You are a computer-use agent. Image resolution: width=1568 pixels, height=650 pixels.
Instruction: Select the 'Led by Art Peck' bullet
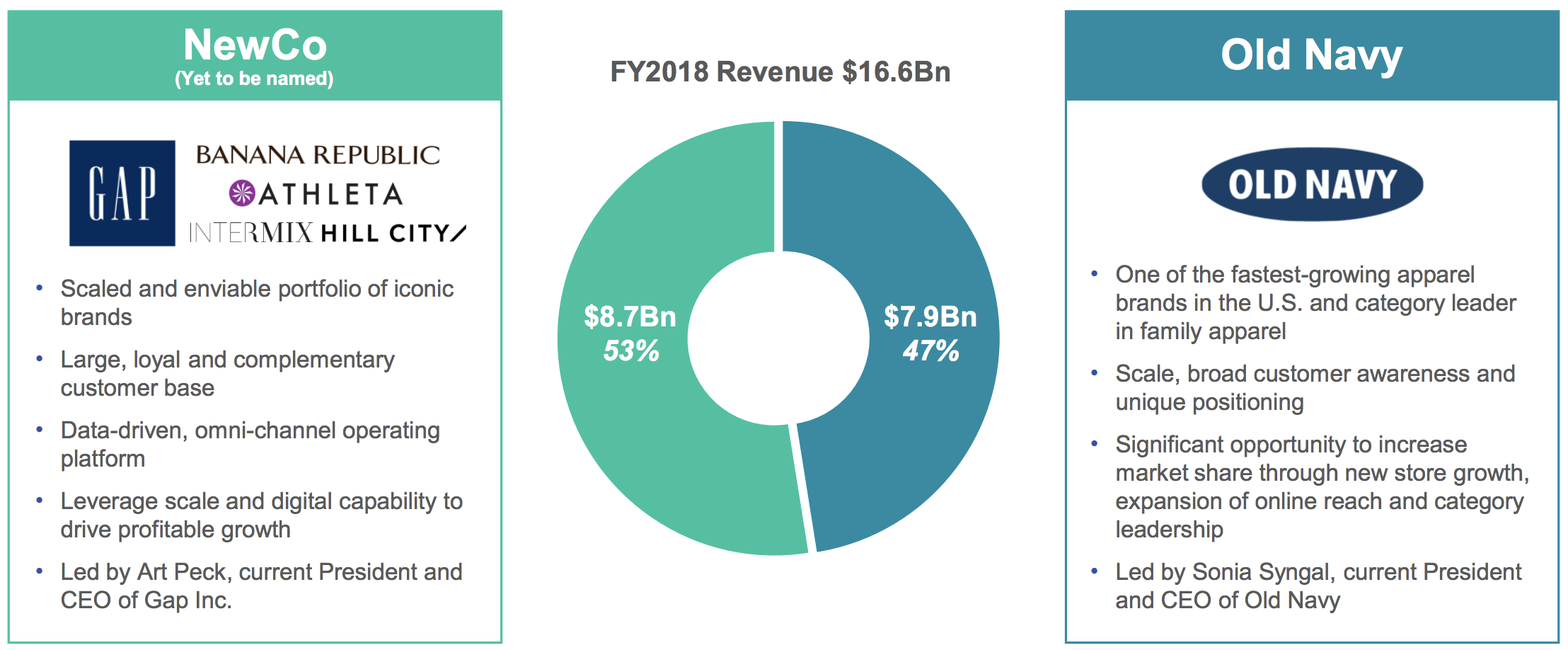tap(261, 586)
